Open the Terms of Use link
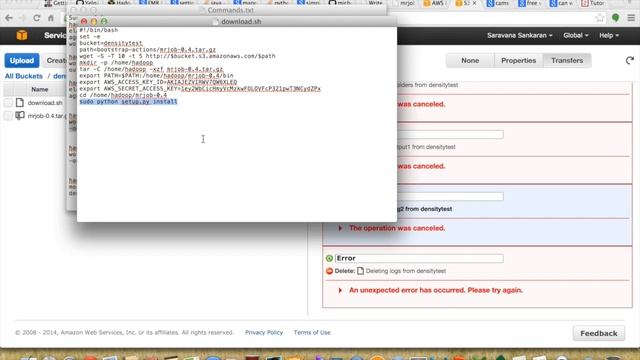 click(312, 333)
